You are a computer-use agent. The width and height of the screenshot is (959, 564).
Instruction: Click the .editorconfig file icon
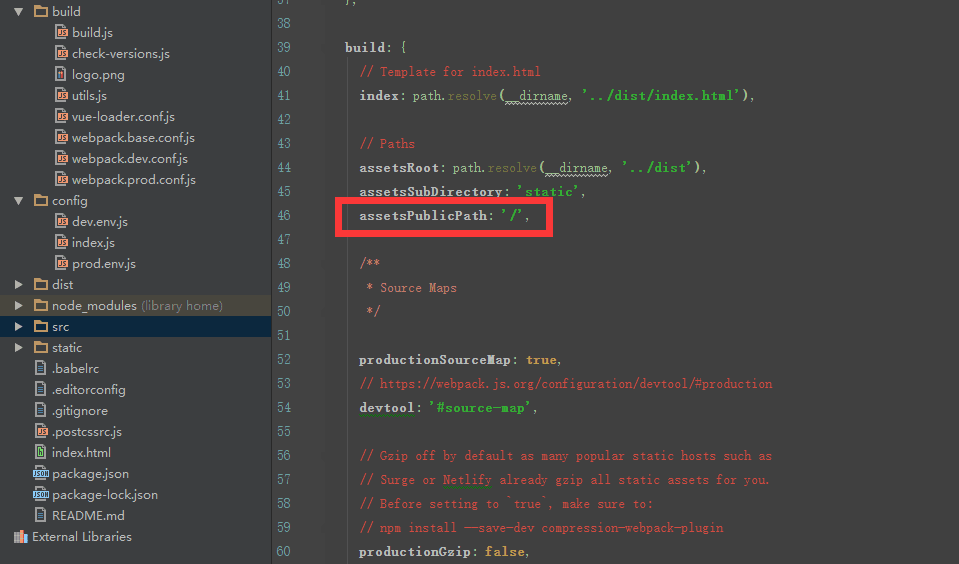[40, 389]
